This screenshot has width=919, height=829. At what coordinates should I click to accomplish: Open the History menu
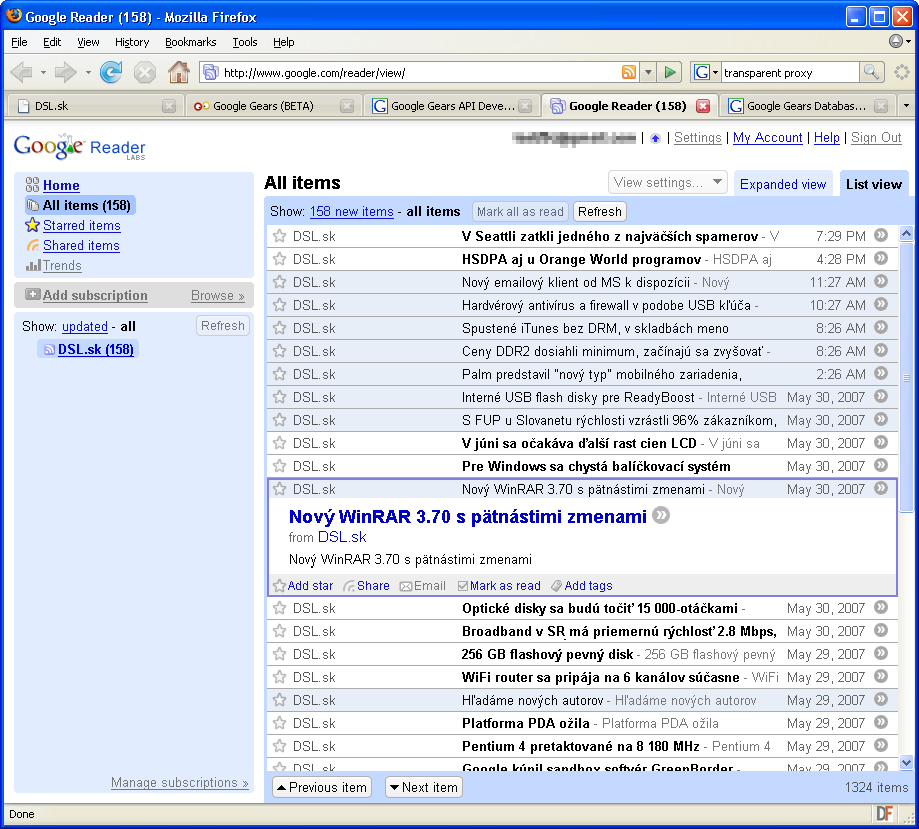[132, 42]
